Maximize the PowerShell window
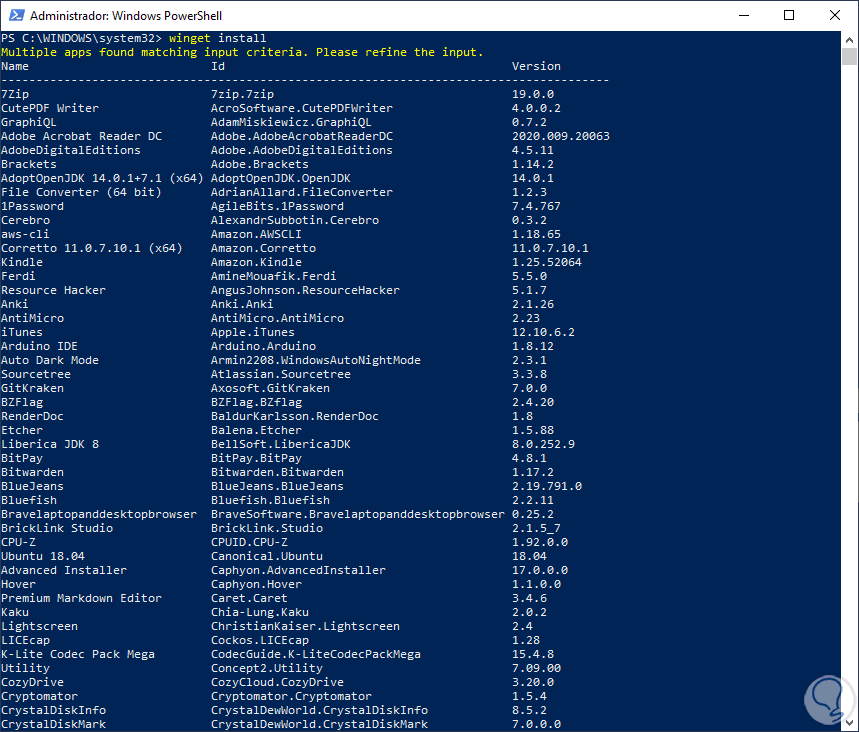The width and height of the screenshot is (859, 732). click(790, 16)
